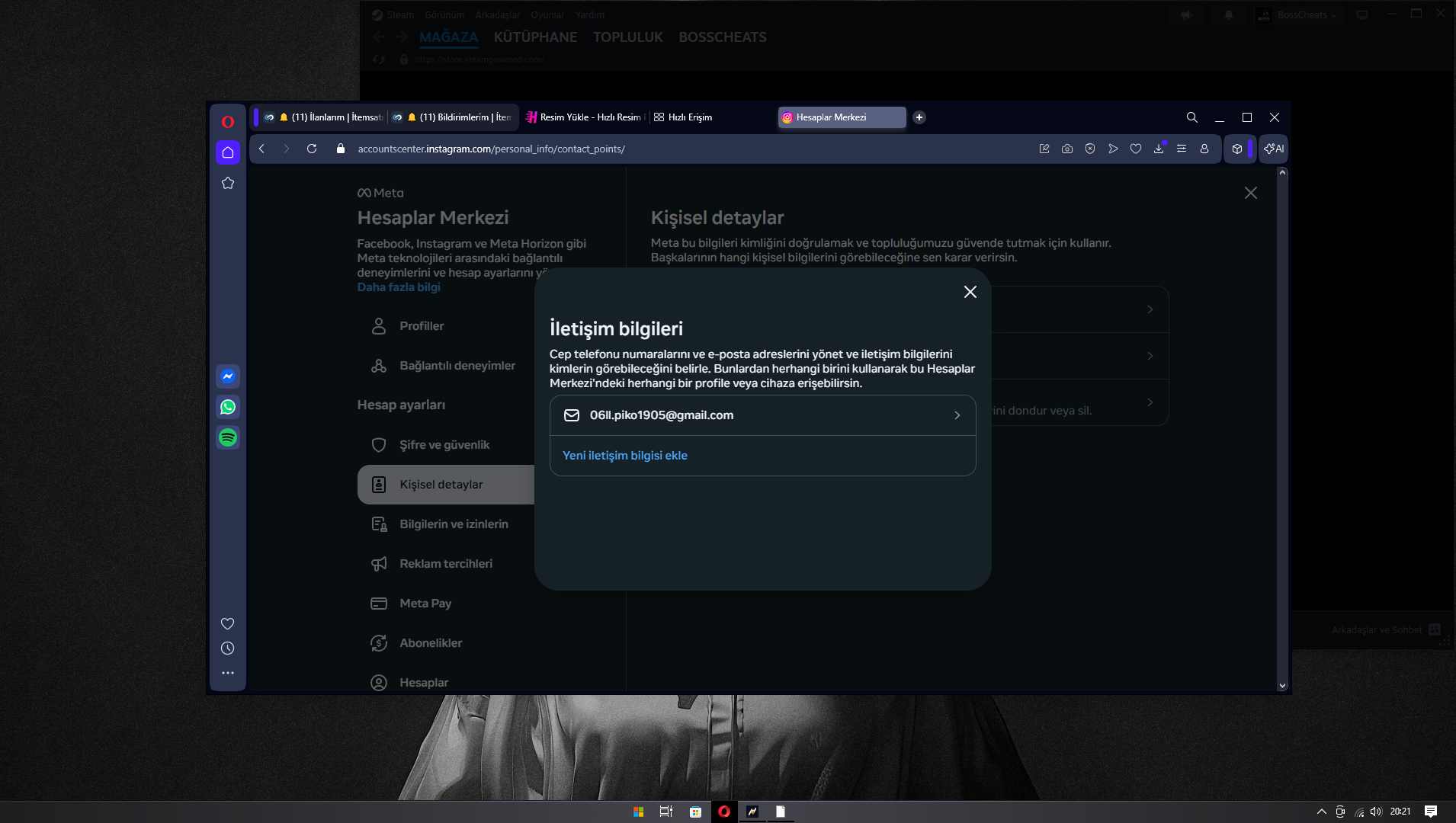
Task: Click the heart icon in address bar
Action: pyautogui.click(x=1136, y=149)
